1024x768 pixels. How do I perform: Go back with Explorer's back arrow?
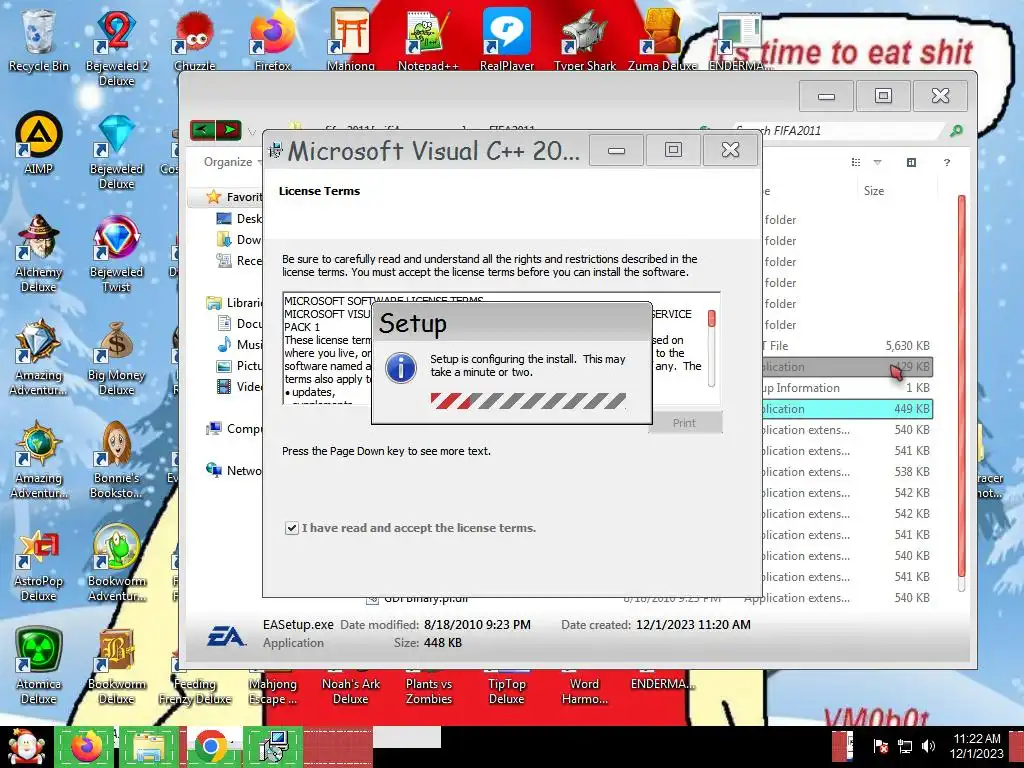(x=203, y=130)
